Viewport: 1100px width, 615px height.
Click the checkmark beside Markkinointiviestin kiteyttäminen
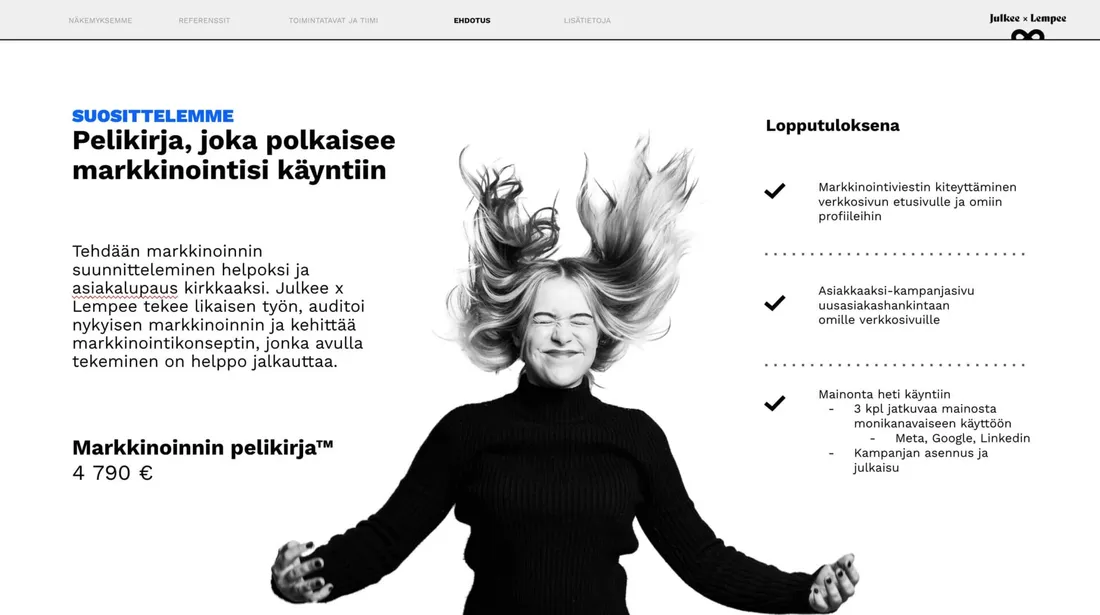774,191
